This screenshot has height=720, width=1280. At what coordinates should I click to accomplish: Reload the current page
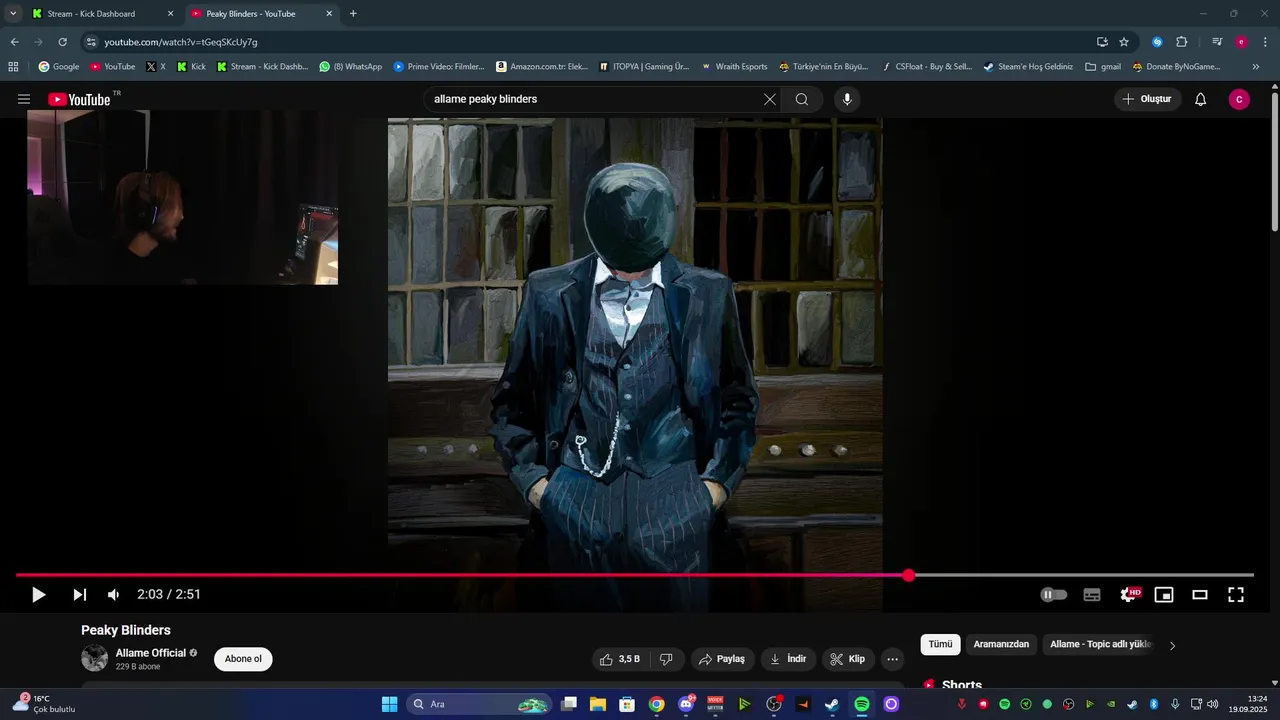62,42
